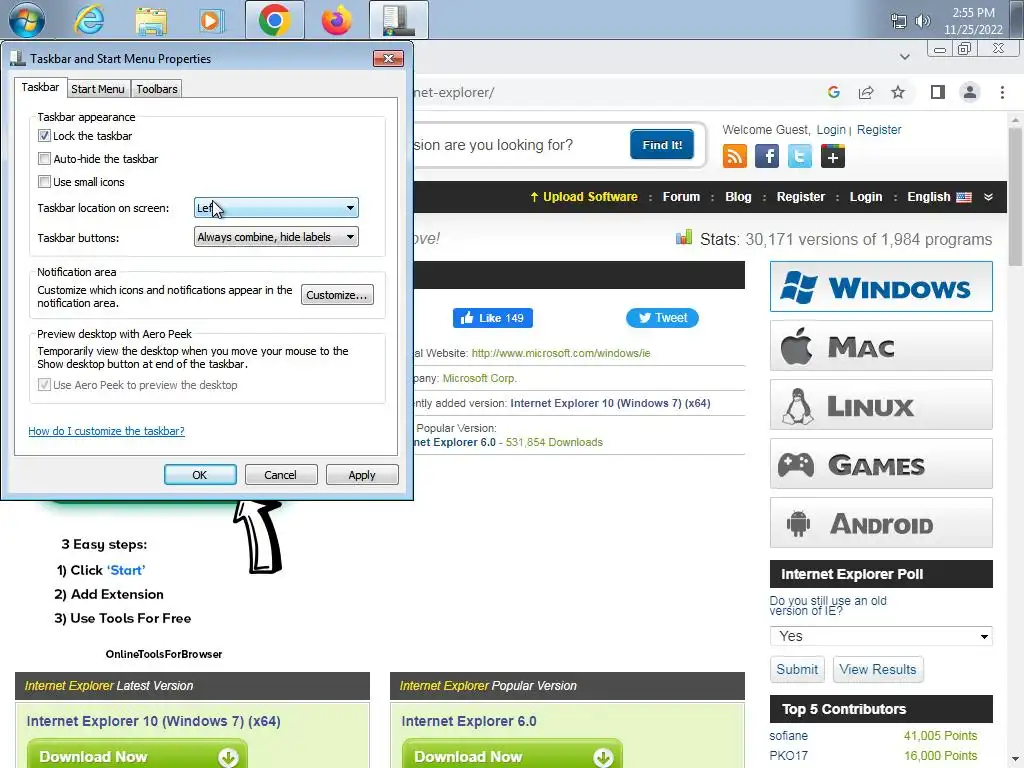This screenshot has width=1024, height=768.
Task: Select the Linux platform button
Action: pos(881,405)
